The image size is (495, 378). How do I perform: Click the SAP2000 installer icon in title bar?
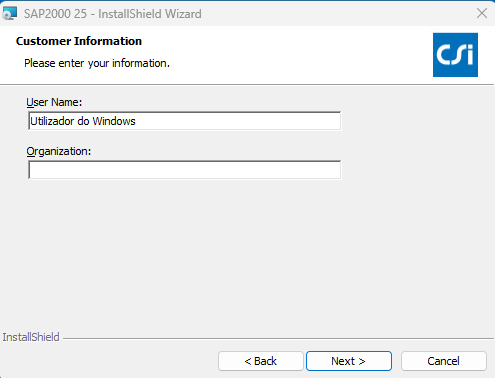(x=9, y=14)
